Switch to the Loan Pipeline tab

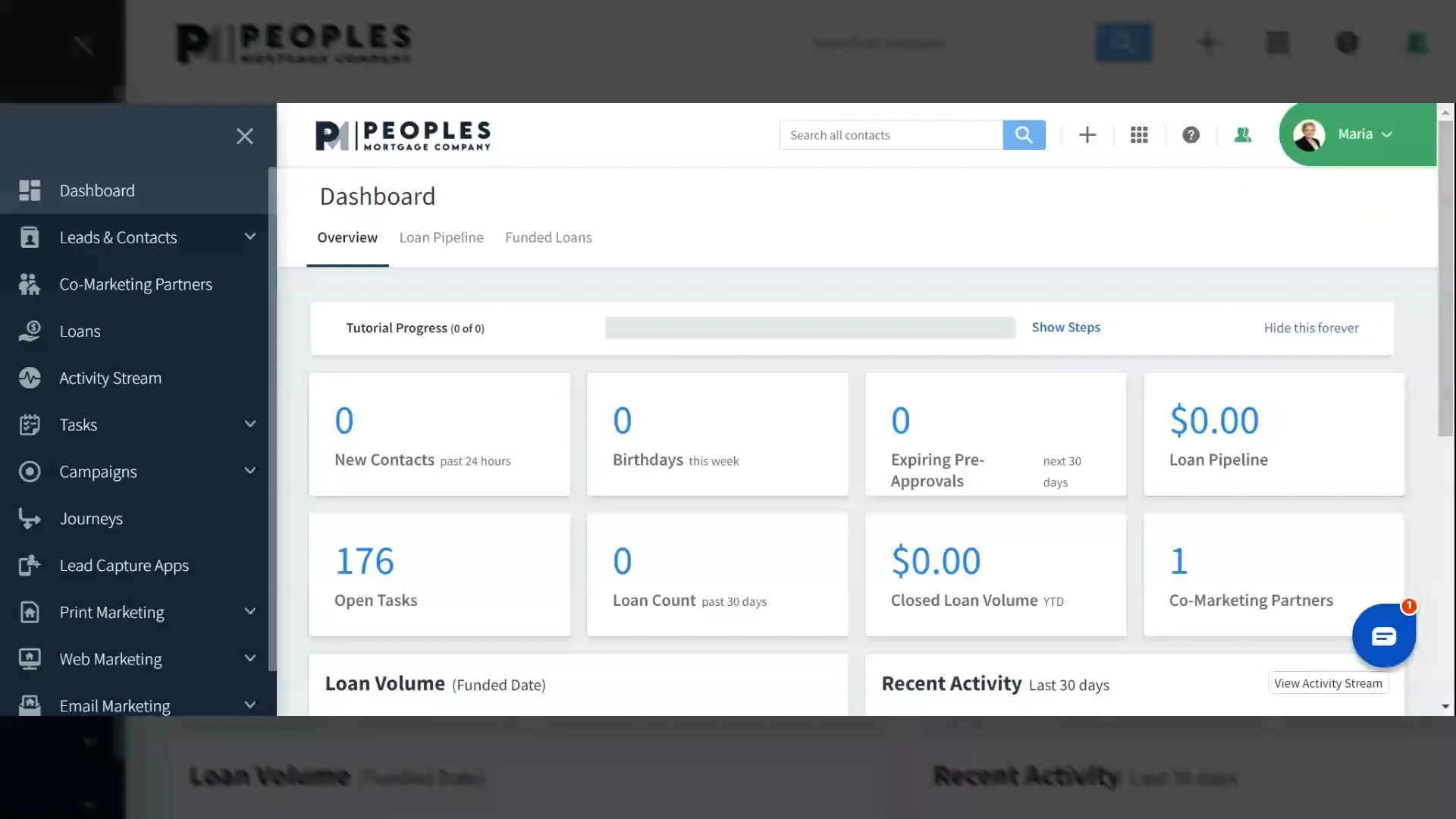tap(441, 237)
